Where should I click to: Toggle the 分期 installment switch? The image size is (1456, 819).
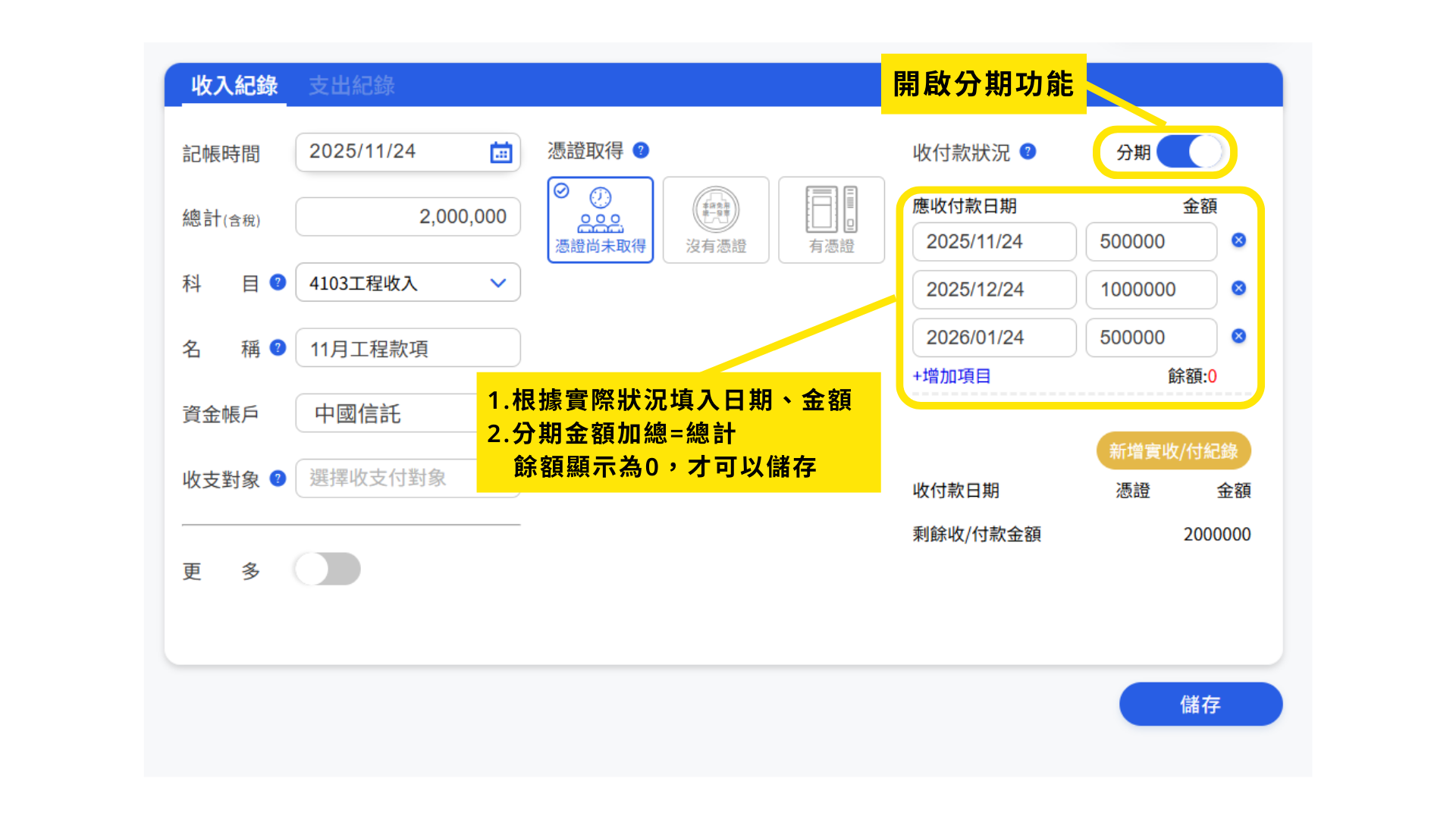1189,152
